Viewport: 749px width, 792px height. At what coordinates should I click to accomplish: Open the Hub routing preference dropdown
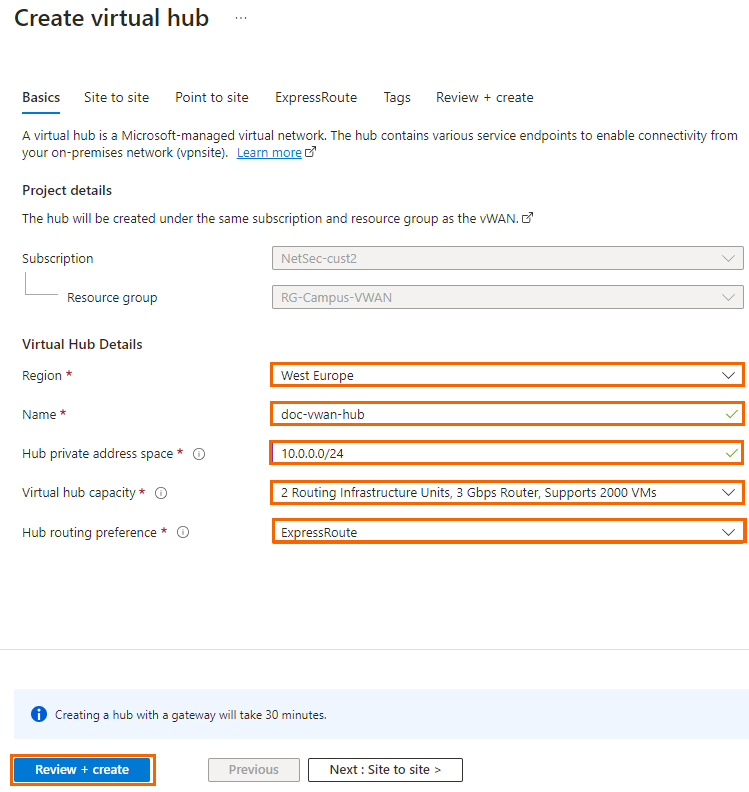click(x=508, y=532)
